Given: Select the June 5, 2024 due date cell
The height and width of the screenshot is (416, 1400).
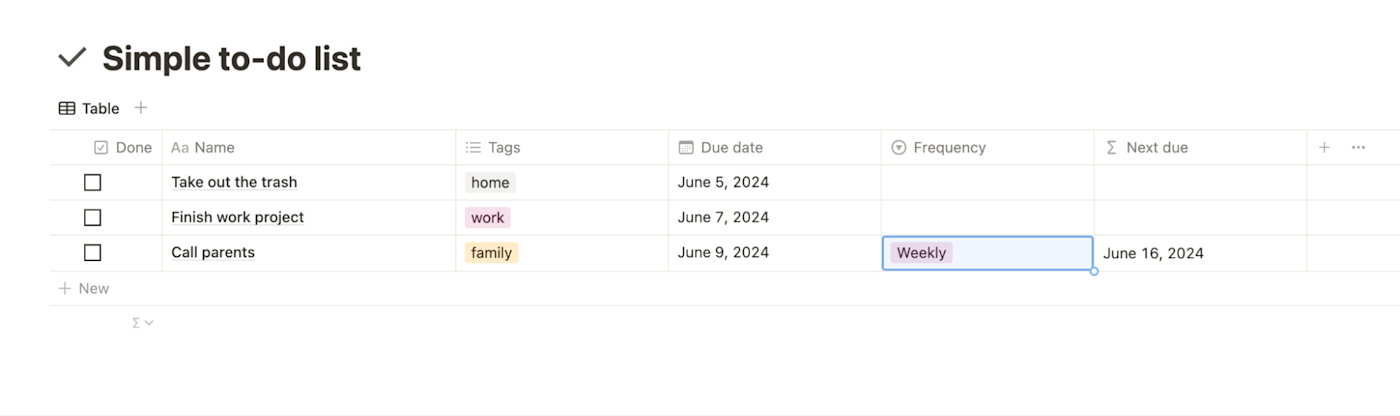Looking at the screenshot, I should [775, 182].
